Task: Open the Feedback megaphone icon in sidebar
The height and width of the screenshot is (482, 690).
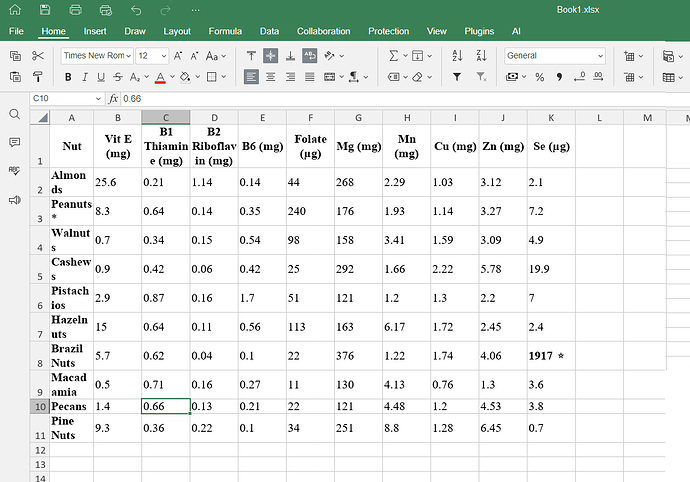Action: [x=15, y=200]
